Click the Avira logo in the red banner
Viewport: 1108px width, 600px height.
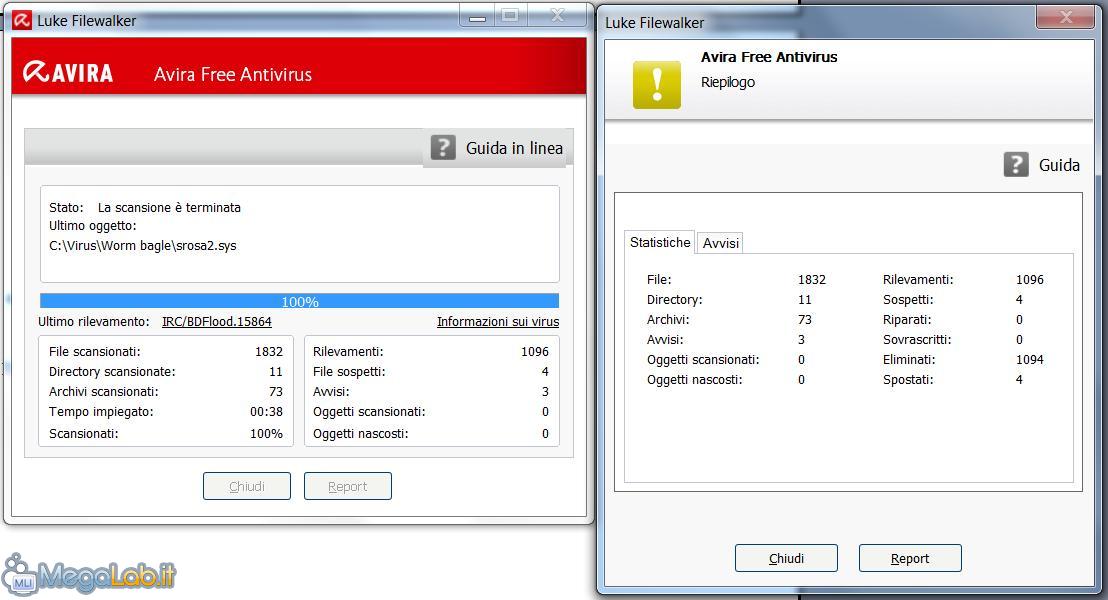(x=68, y=72)
